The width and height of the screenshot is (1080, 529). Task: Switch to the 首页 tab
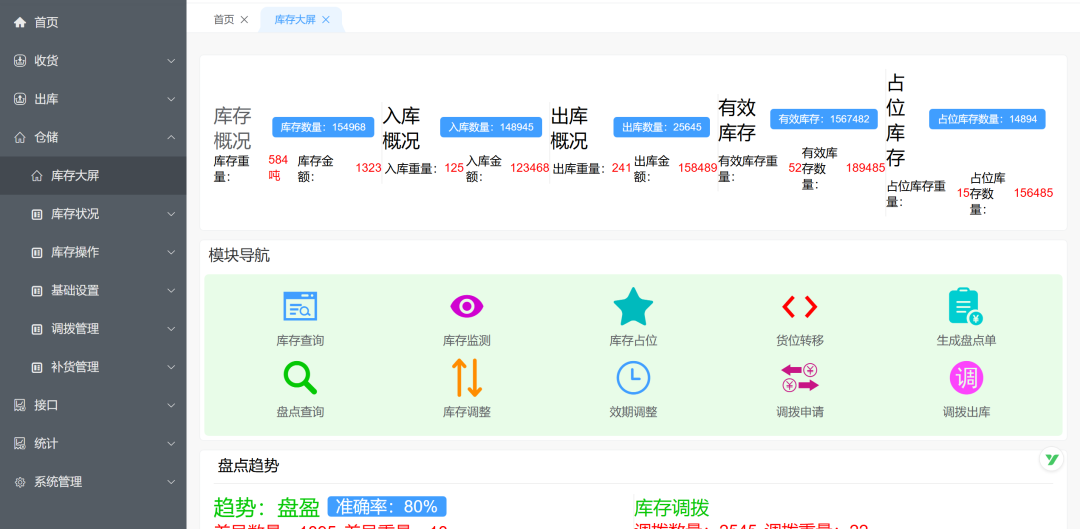[x=223, y=19]
